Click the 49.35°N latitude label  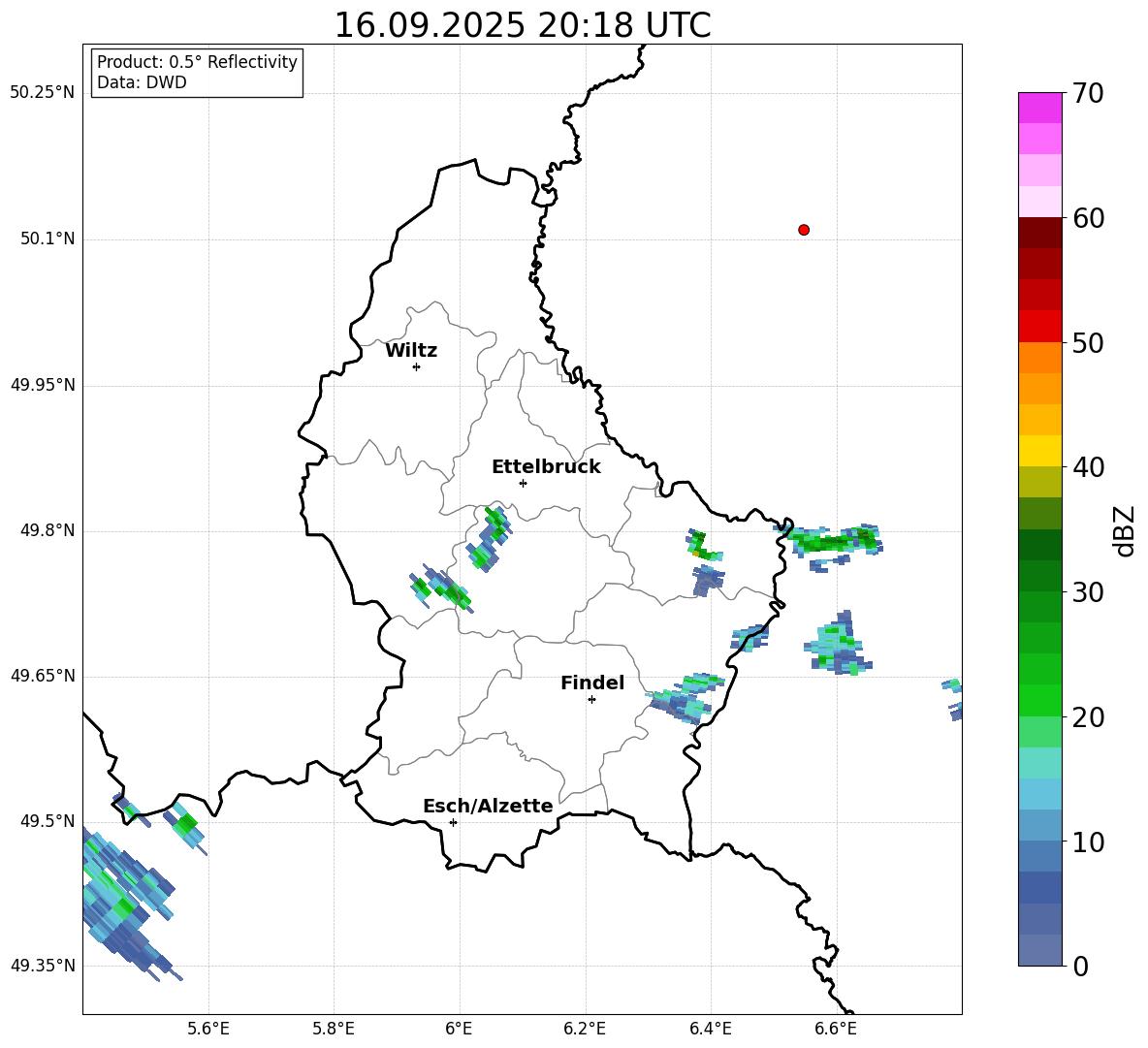pos(43,966)
